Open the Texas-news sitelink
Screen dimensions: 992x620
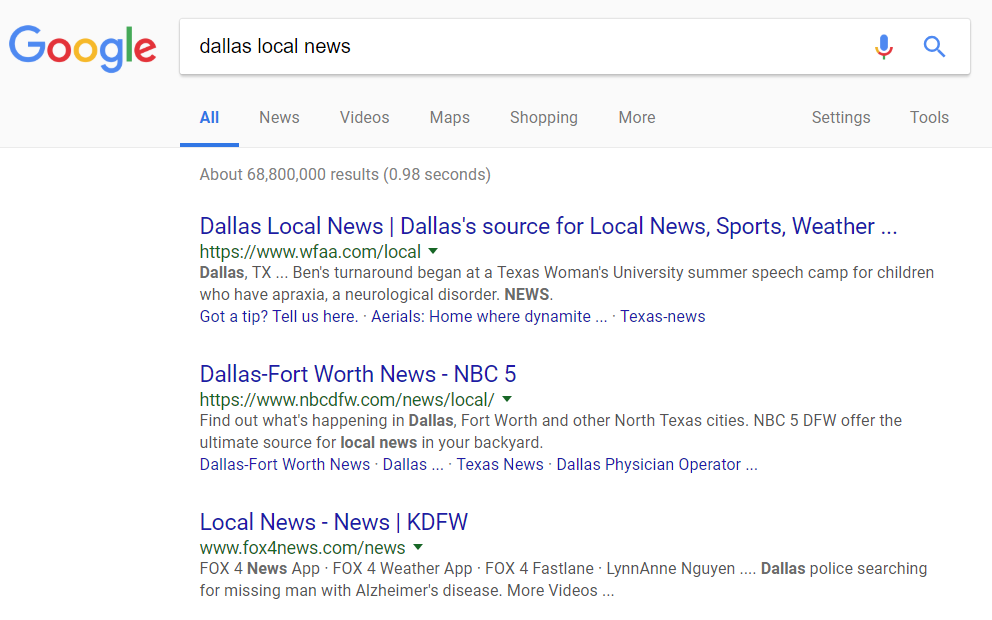662,316
